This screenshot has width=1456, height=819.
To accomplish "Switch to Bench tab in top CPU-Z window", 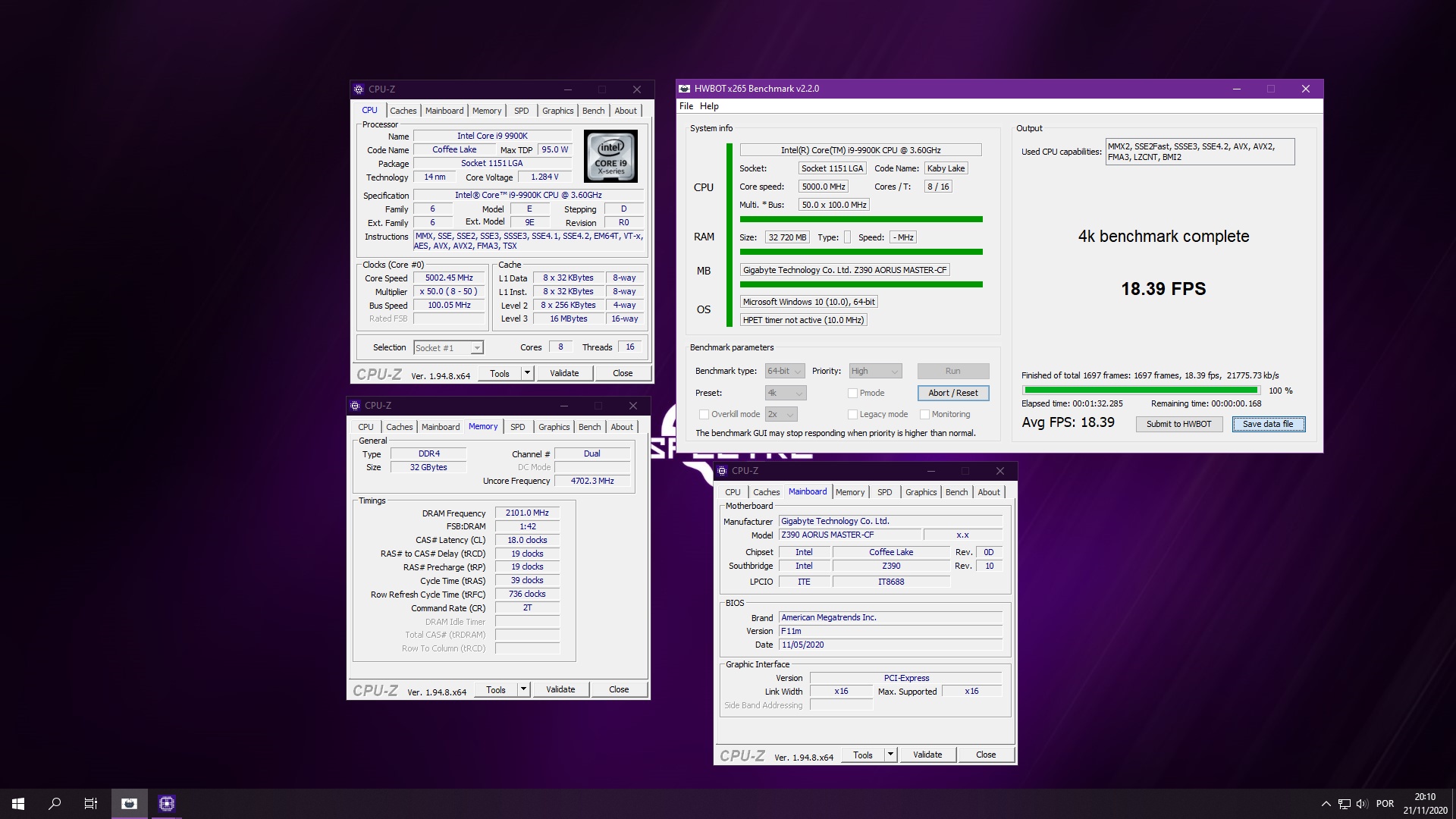I will tap(593, 111).
